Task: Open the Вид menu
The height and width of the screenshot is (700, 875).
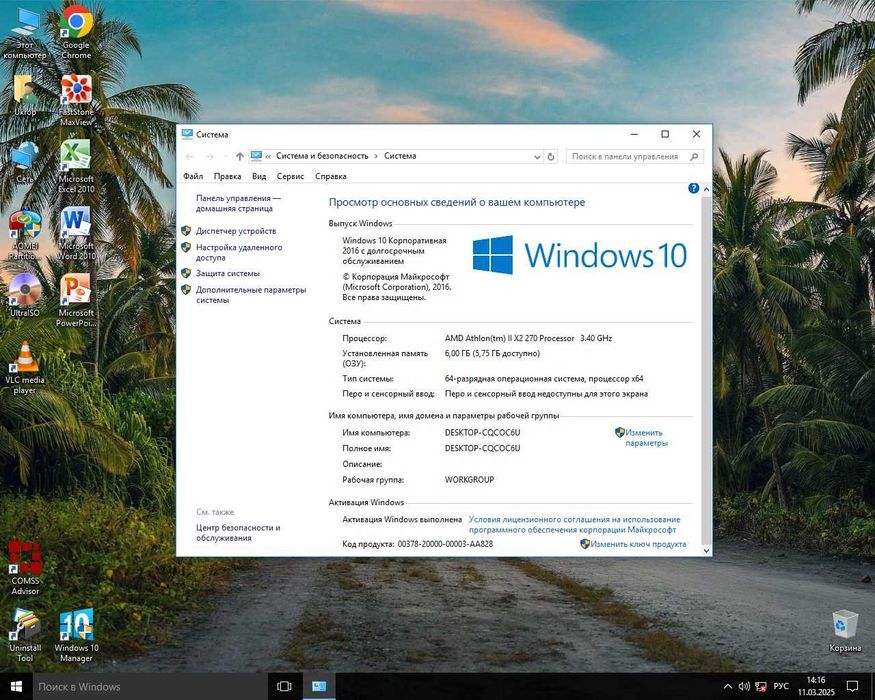Action: coord(259,176)
